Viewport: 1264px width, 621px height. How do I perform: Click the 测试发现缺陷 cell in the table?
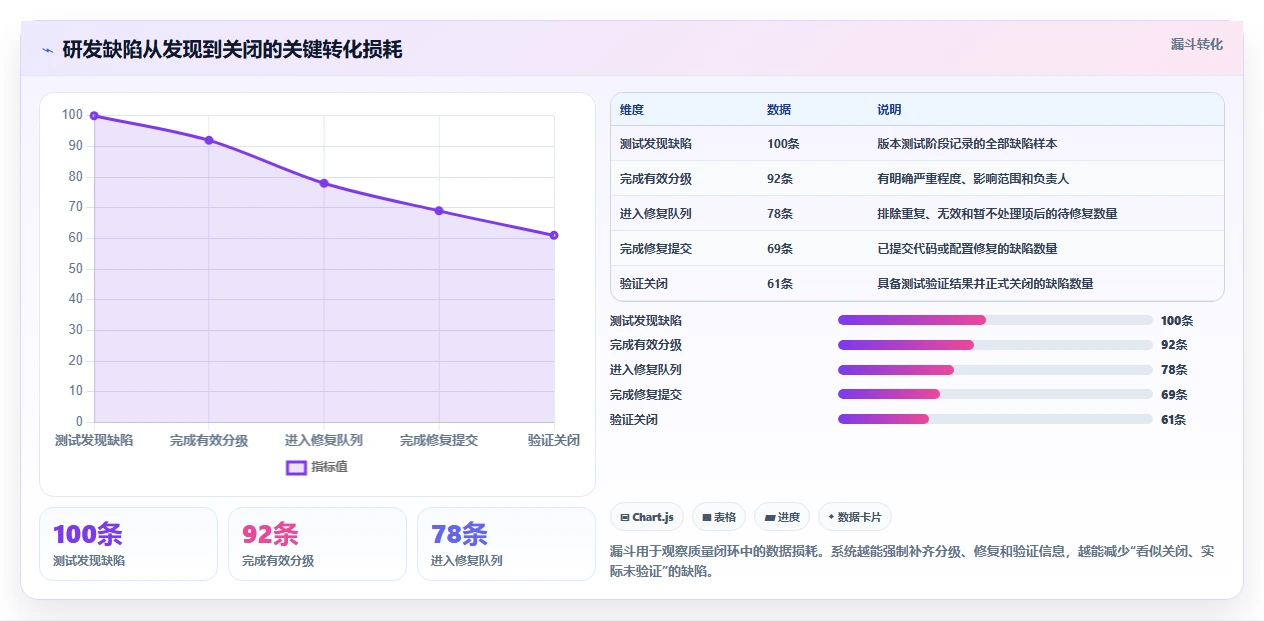[656, 144]
